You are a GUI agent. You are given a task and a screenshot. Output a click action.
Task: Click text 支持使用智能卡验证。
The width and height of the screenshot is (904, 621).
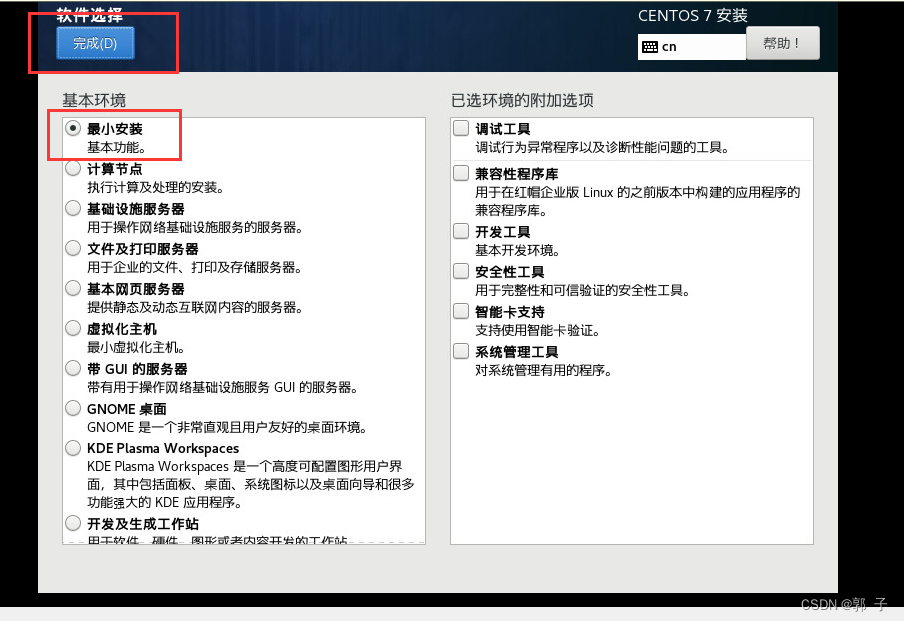pyautogui.click(x=537, y=330)
